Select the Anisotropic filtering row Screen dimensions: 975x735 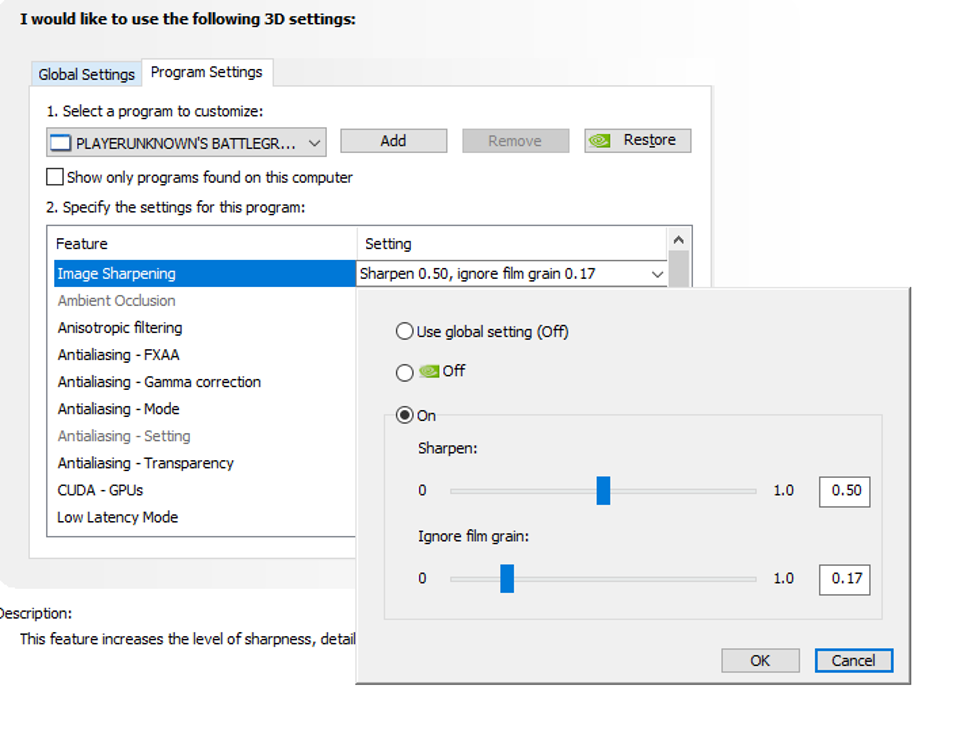tap(205, 328)
